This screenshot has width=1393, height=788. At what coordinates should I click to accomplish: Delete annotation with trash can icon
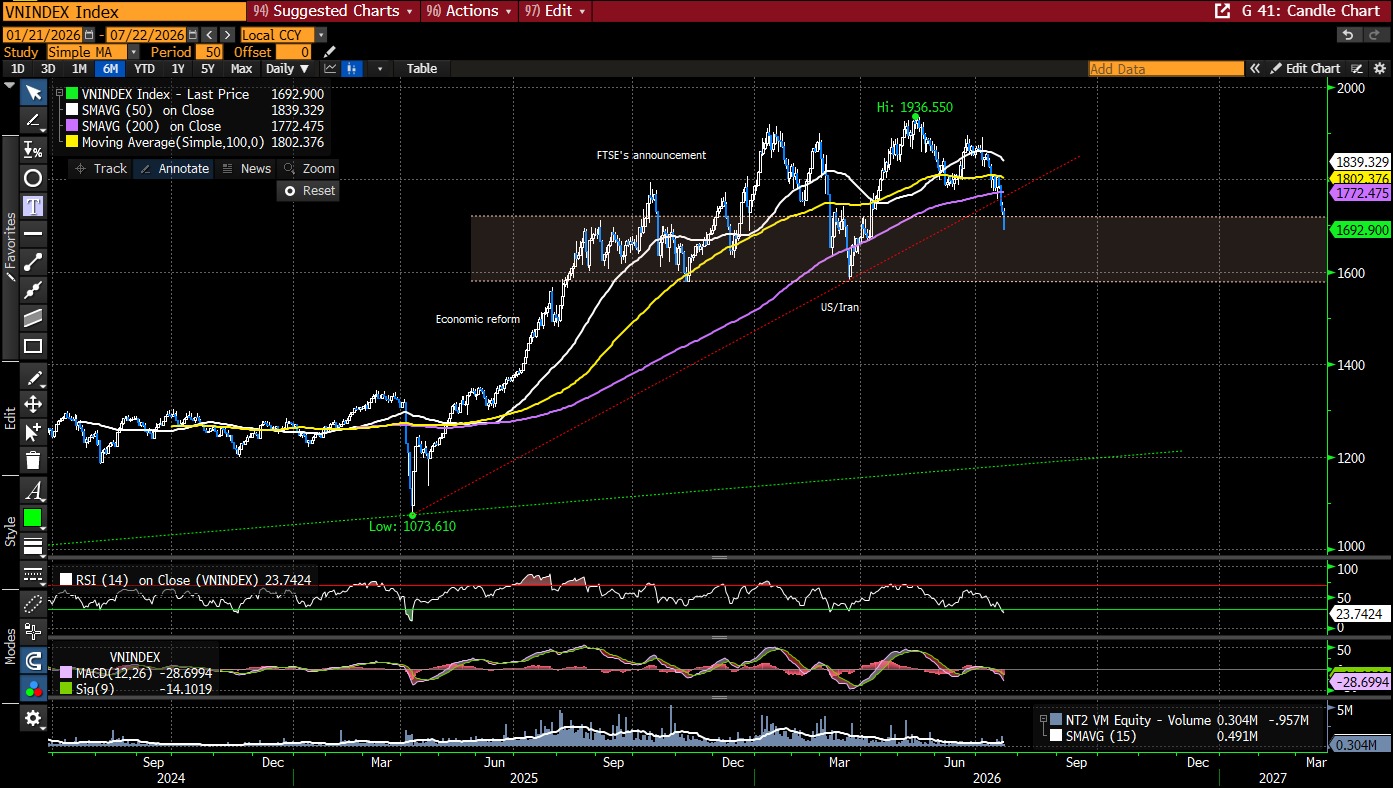[33, 460]
